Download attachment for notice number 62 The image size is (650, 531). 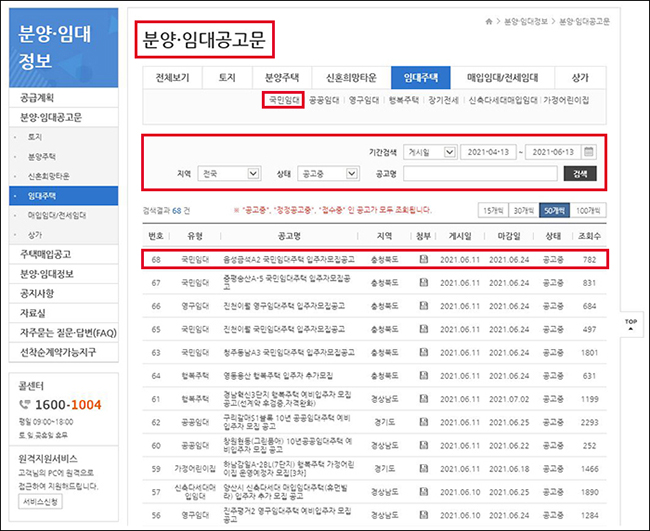click(x=423, y=422)
